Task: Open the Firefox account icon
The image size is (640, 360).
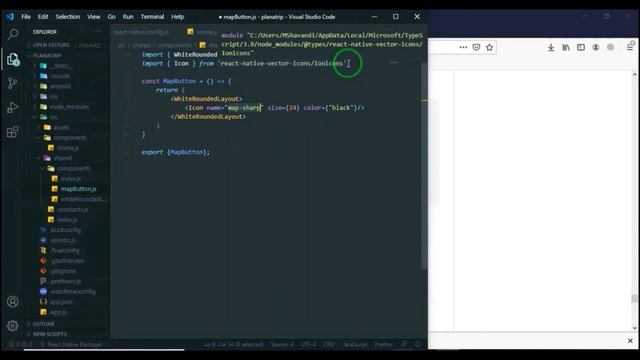Action: [x=596, y=47]
